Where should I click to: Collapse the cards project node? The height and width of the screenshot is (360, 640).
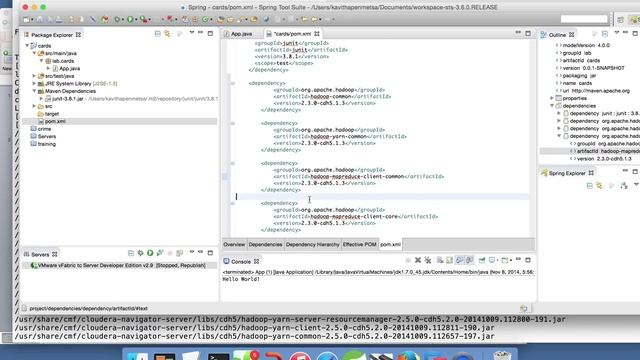pyautogui.click(x=28, y=46)
